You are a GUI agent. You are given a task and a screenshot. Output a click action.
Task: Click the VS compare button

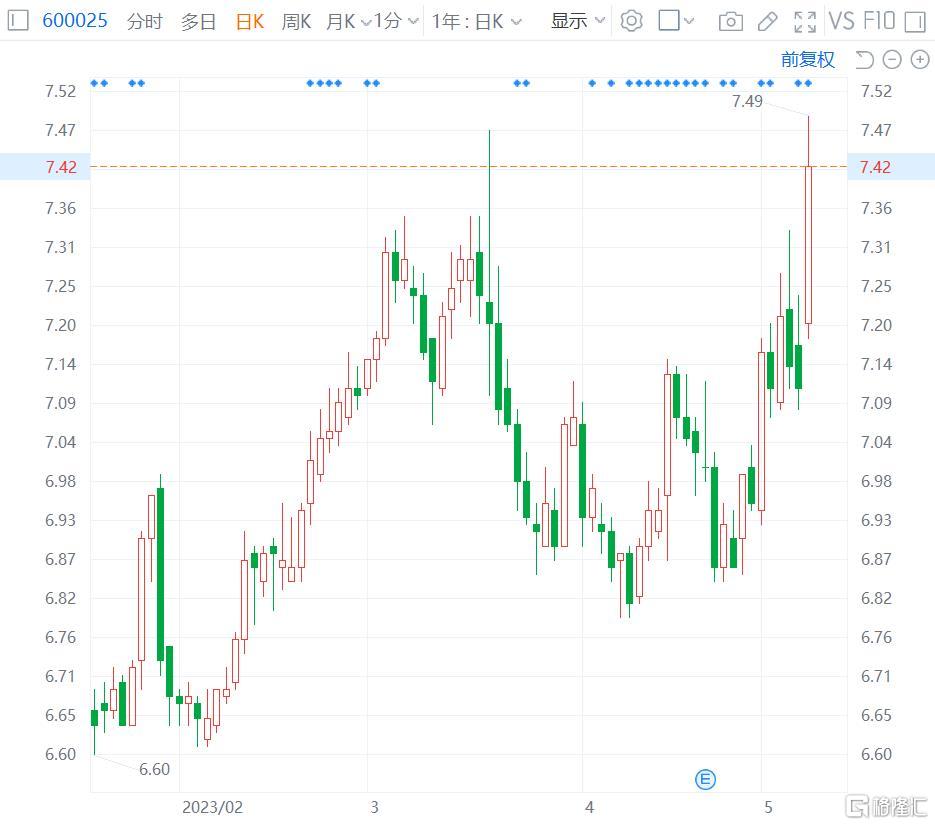[841, 21]
